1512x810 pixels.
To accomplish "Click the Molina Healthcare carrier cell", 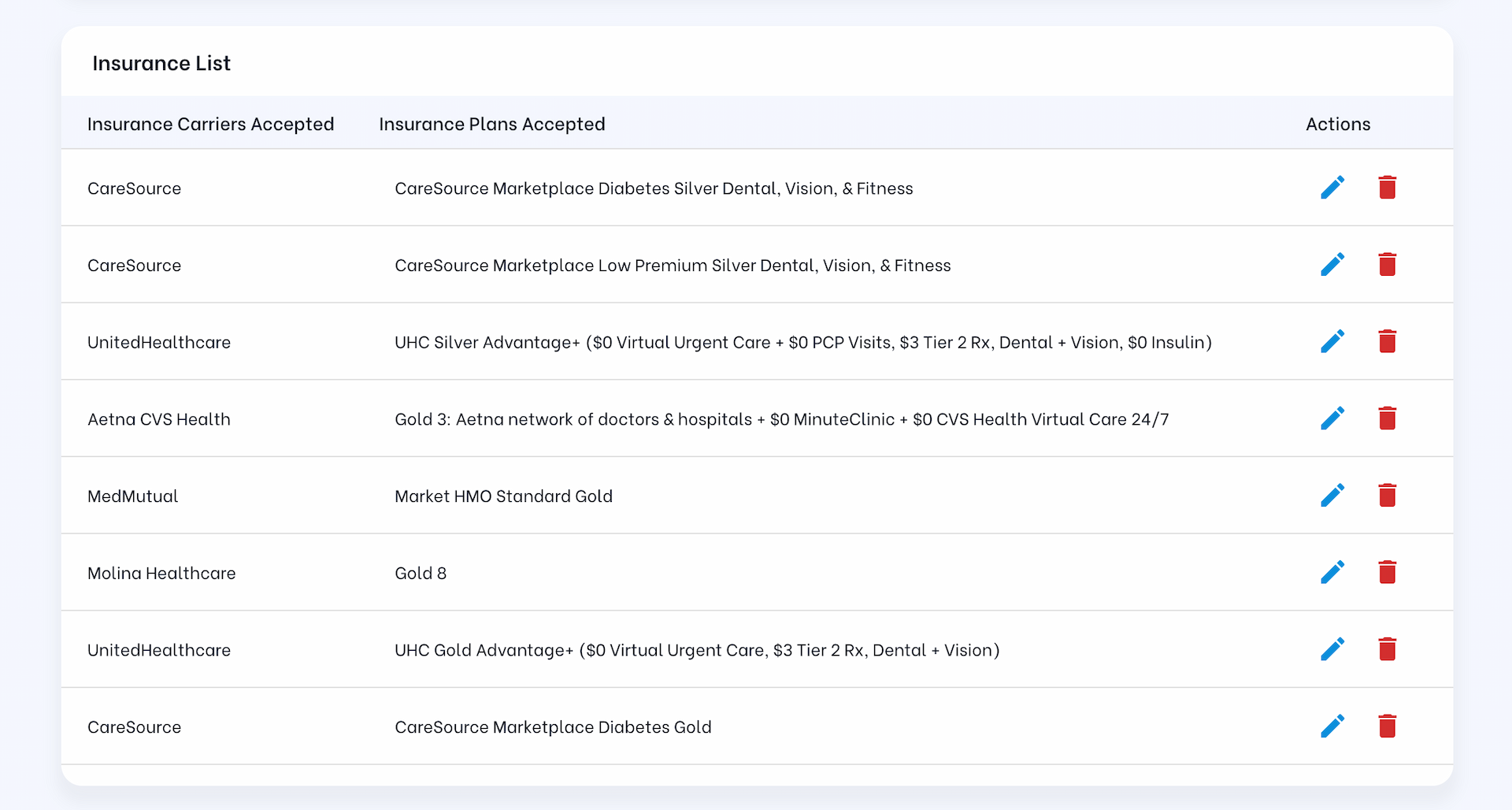I will 161,574.
